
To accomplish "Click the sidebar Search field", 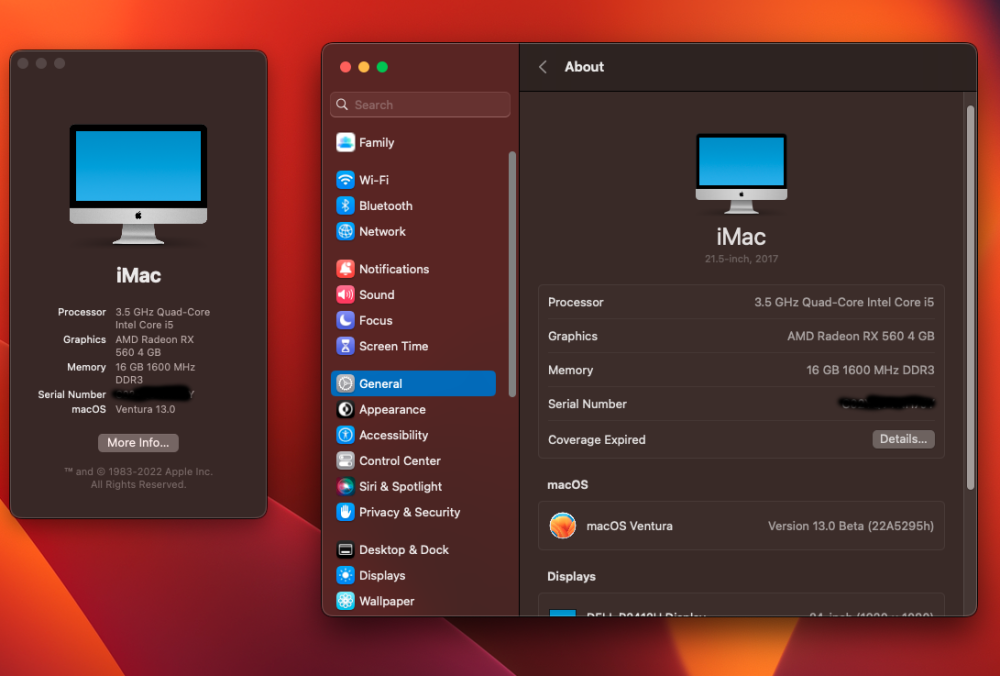I will [x=420, y=105].
